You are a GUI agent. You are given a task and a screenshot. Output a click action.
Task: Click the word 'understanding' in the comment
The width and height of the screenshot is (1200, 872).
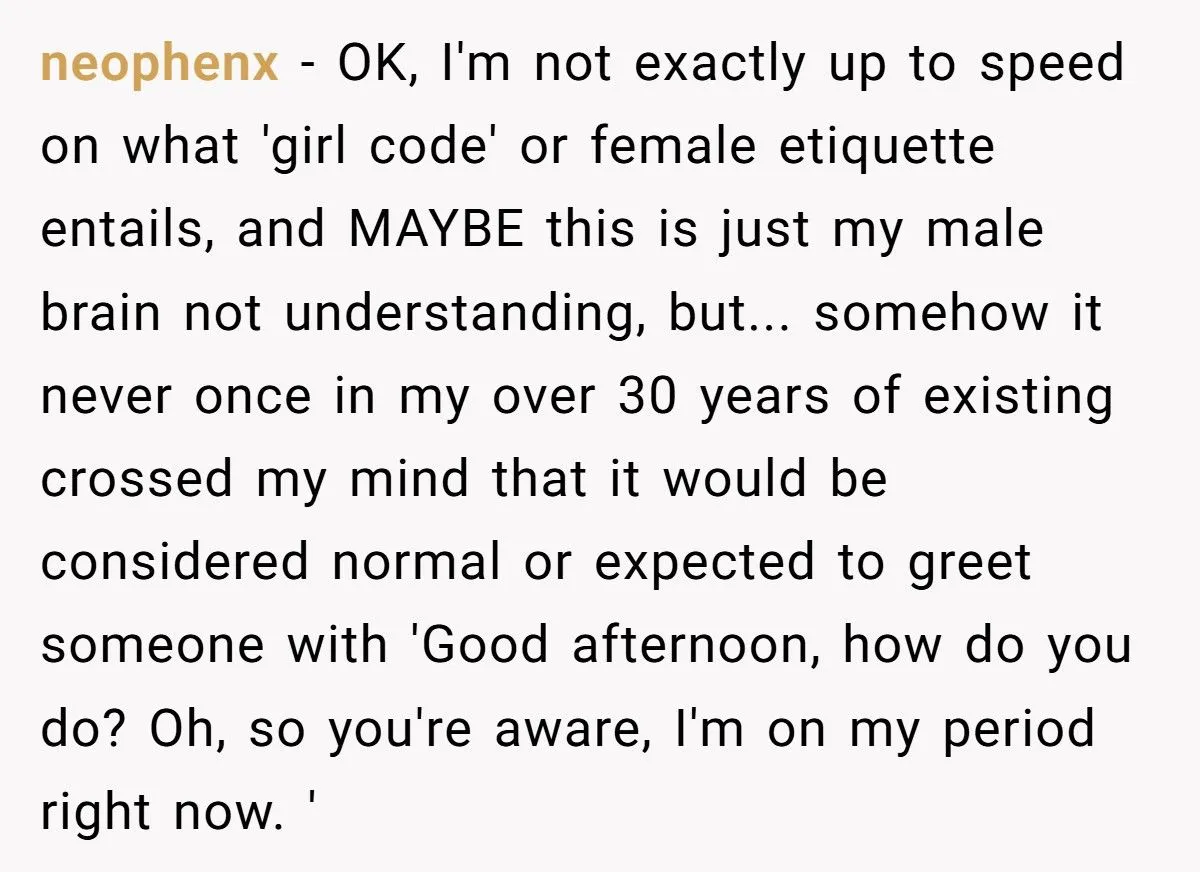point(461,314)
